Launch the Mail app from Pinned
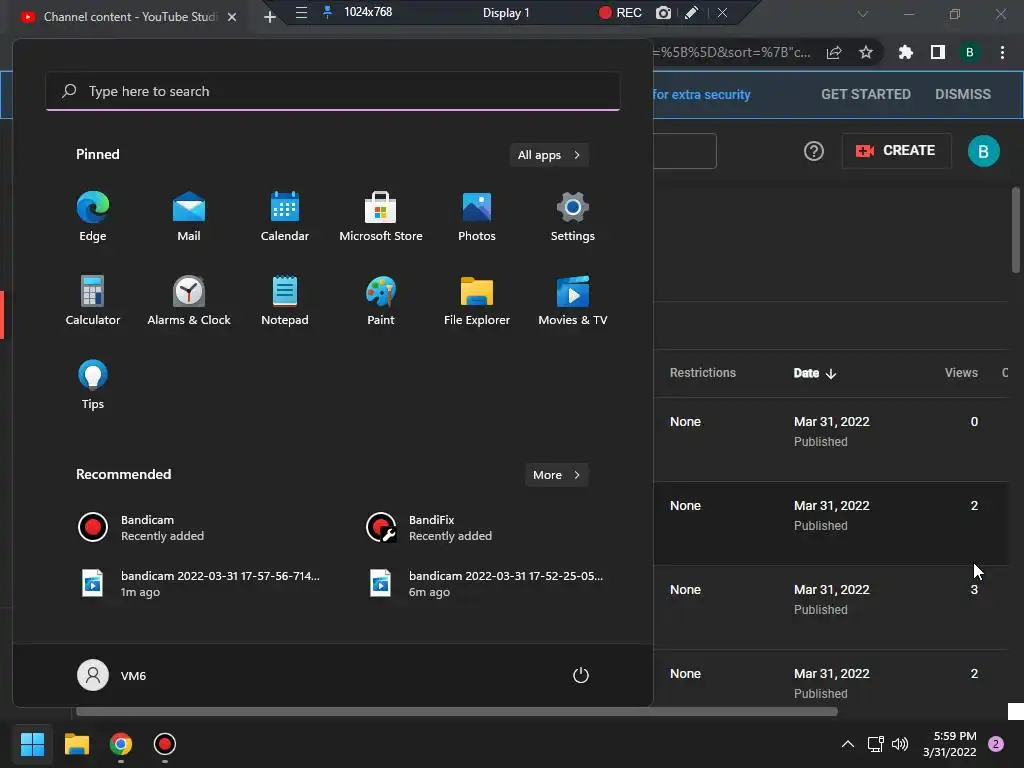1024x768 pixels. click(189, 217)
